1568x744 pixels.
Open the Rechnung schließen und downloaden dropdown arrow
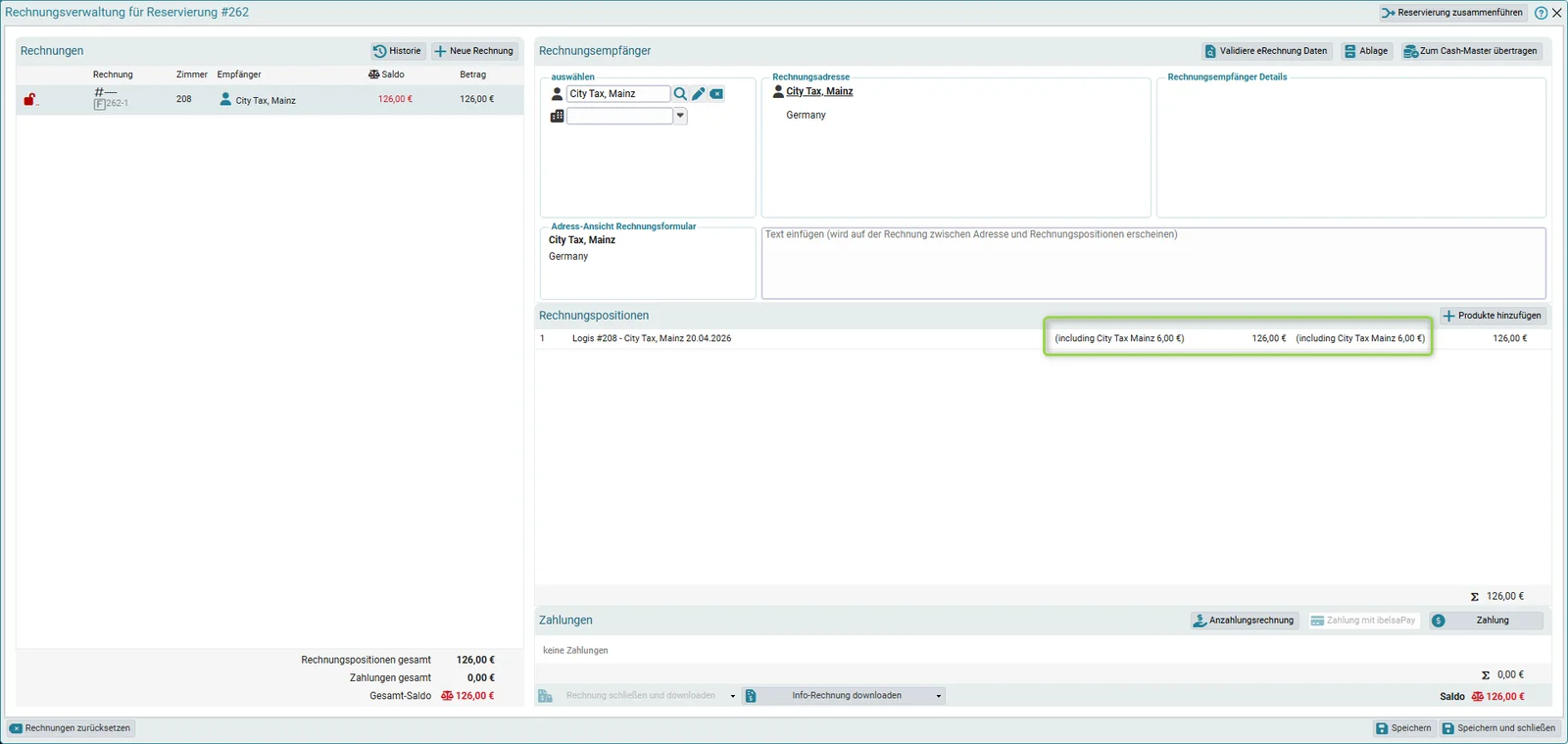pos(733,696)
